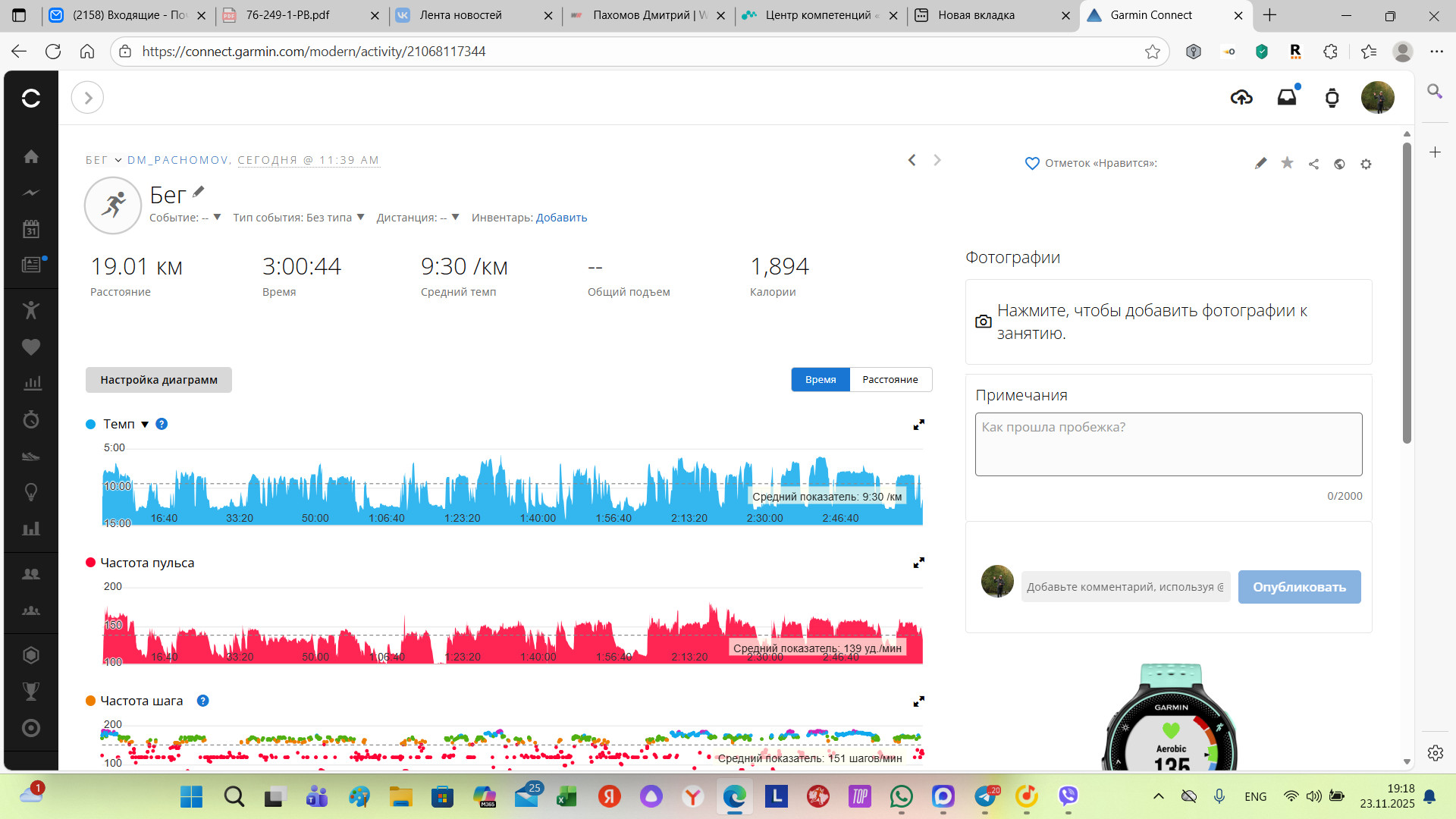
Task: Open health stats heart icon in the sidebar
Action: click(x=31, y=347)
